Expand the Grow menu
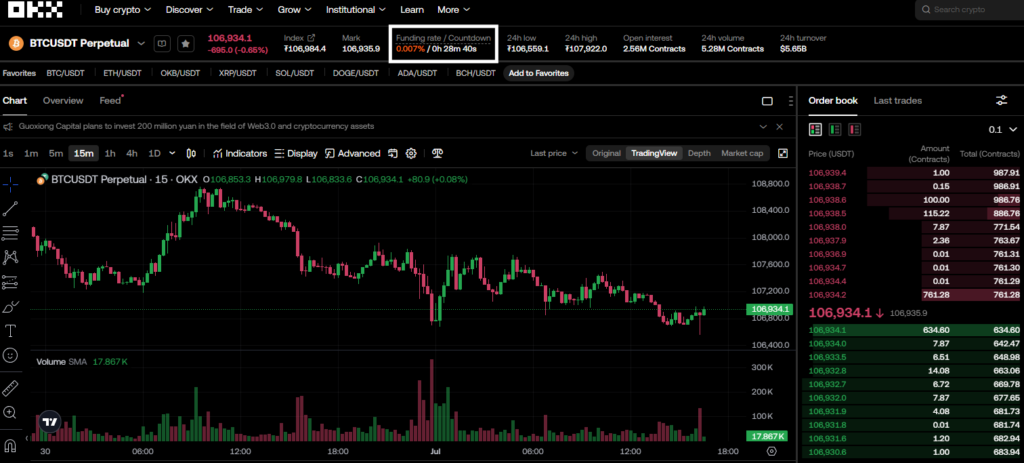Screen dimensions: 1024x463 (x=295, y=10)
